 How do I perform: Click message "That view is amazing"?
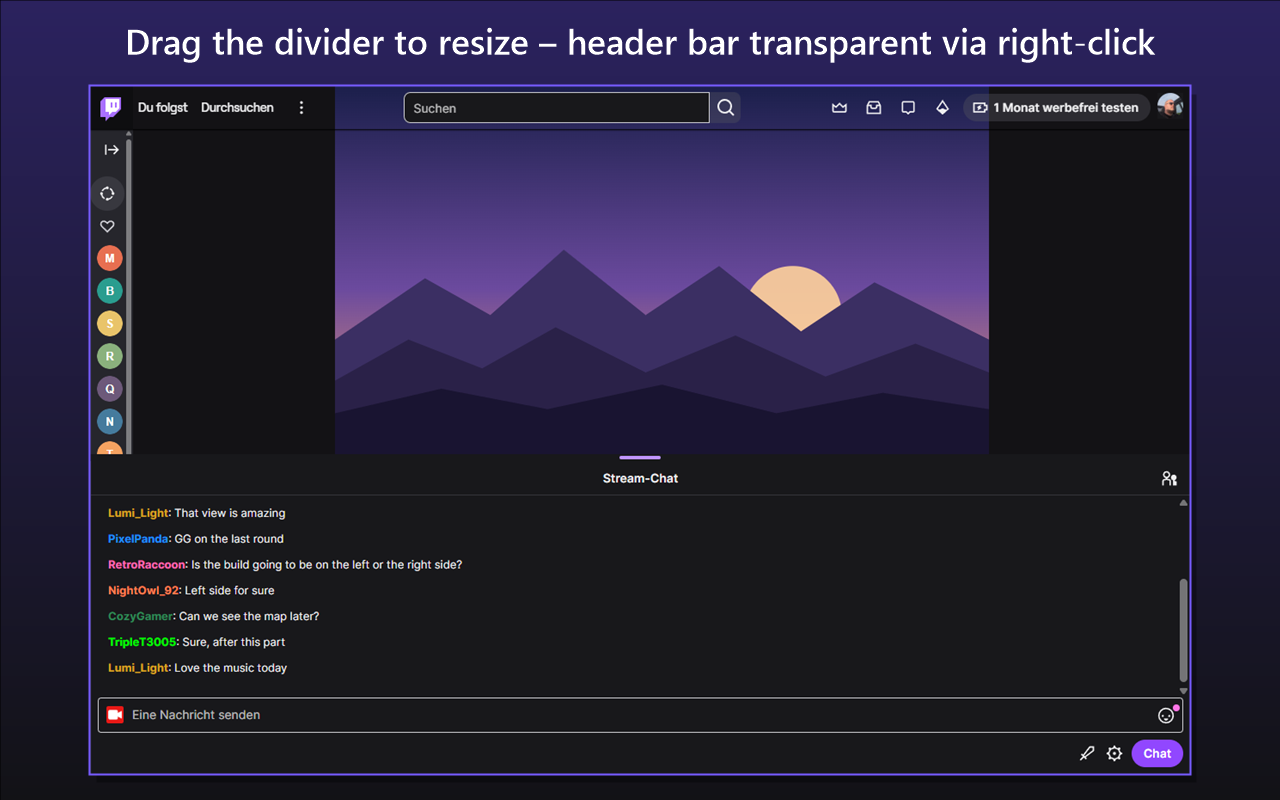pos(230,513)
